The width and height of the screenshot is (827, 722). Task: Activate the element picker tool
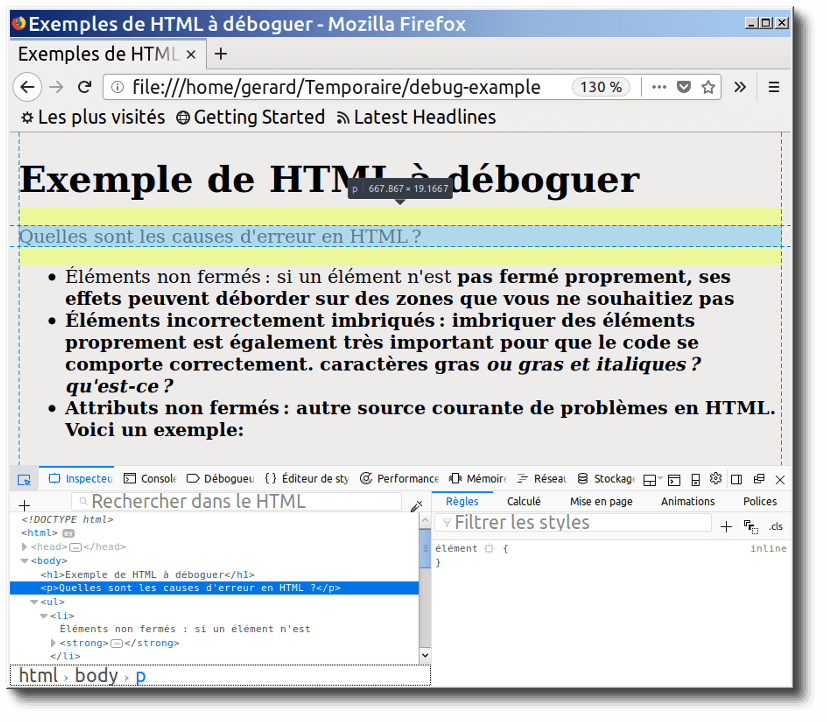[24, 479]
